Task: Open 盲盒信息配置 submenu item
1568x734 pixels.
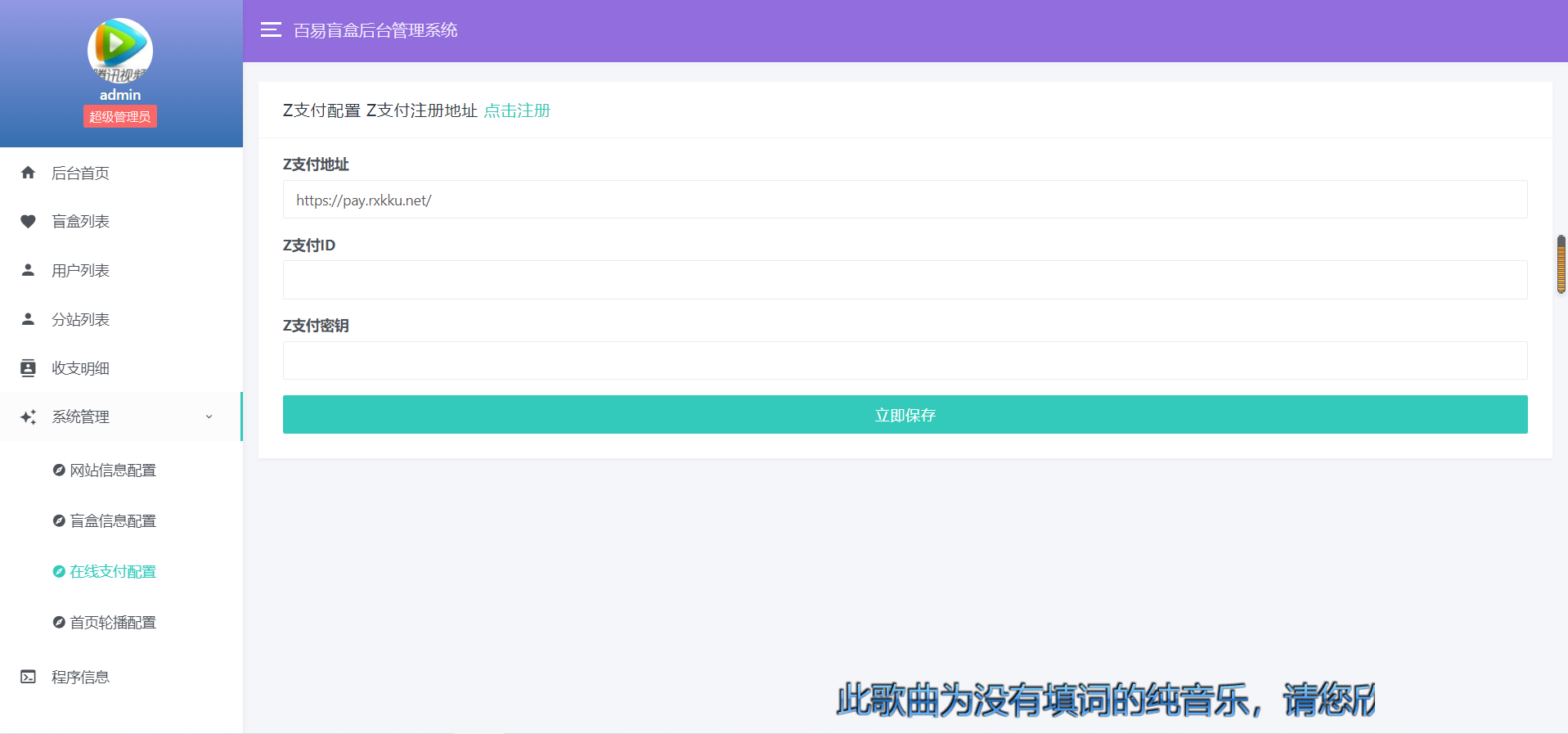Action: pyautogui.click(x=112, y=521)
